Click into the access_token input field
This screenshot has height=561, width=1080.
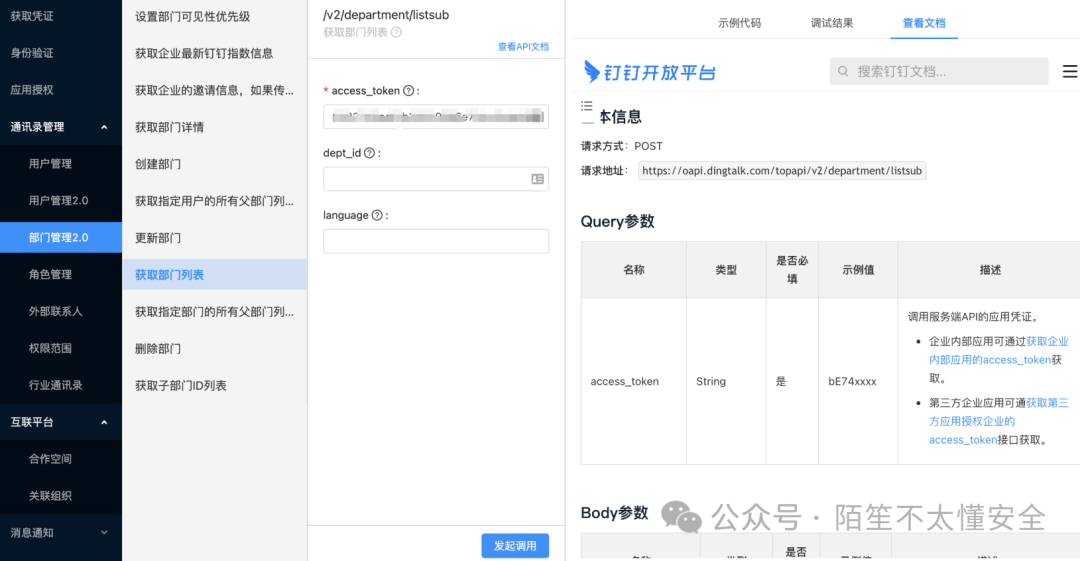(x=435, y=116)
